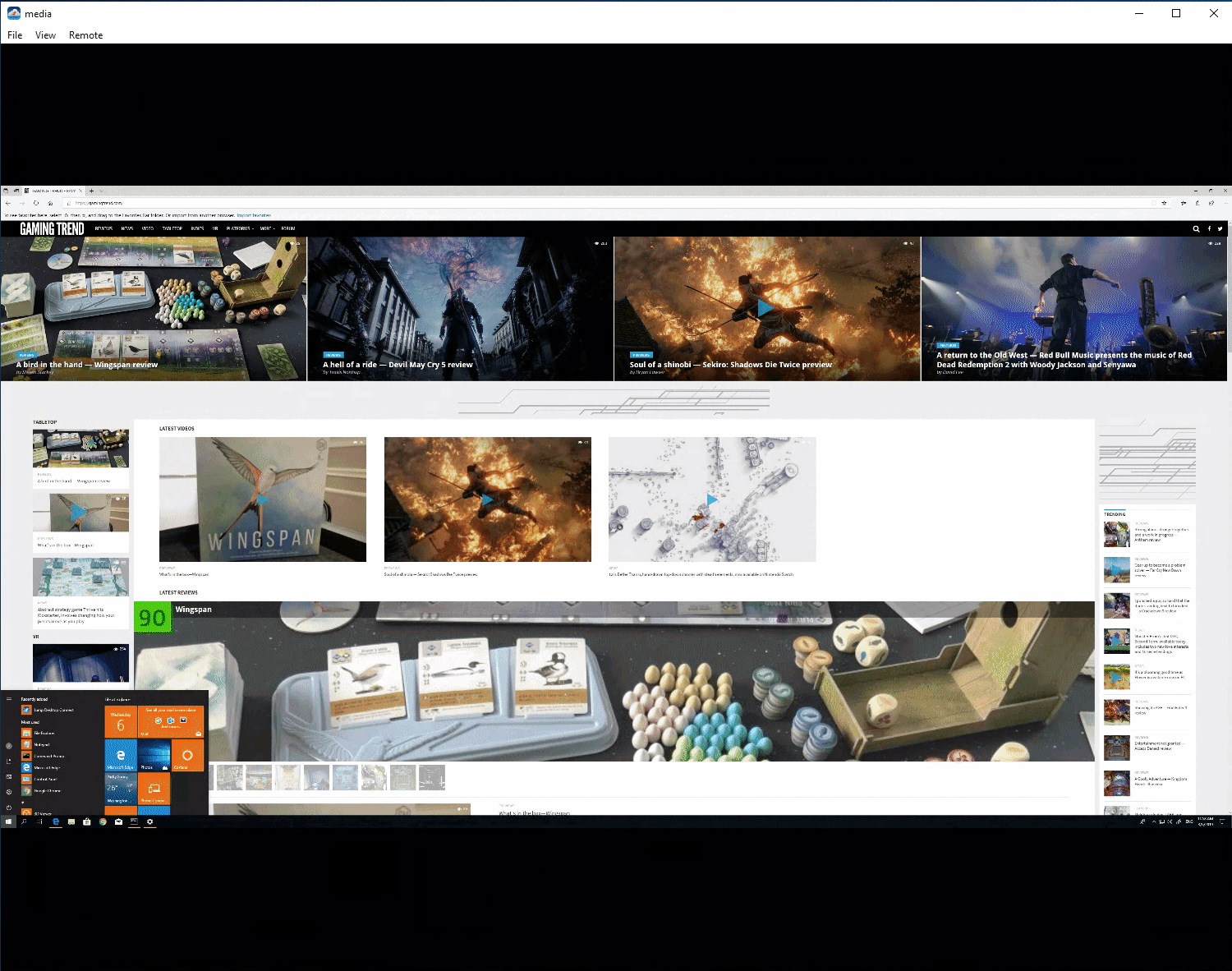This screenshot has width=1232, height=971.
Task: Play the Wingspan latest video thumbnail
Action: tap(263, 499)
